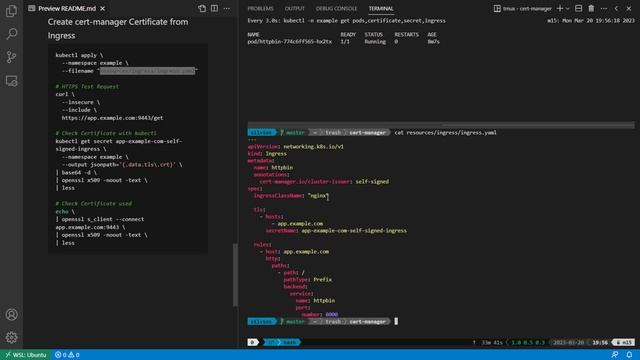The image size is (640, 360).
Task: Click the '# HTTPS Test Request' comment line
Action: [x=87, y=87]
